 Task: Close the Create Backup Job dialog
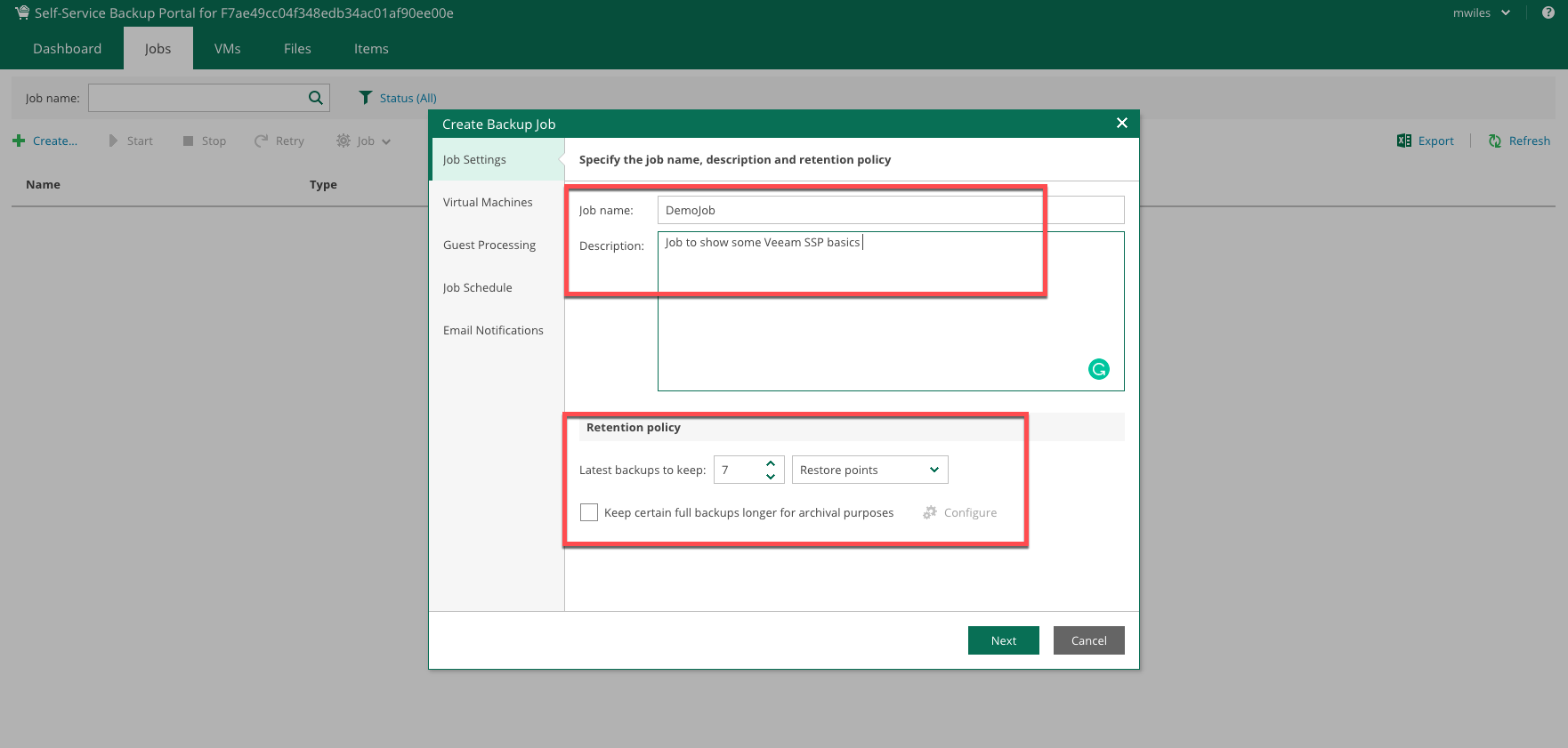pos(1121,123)
